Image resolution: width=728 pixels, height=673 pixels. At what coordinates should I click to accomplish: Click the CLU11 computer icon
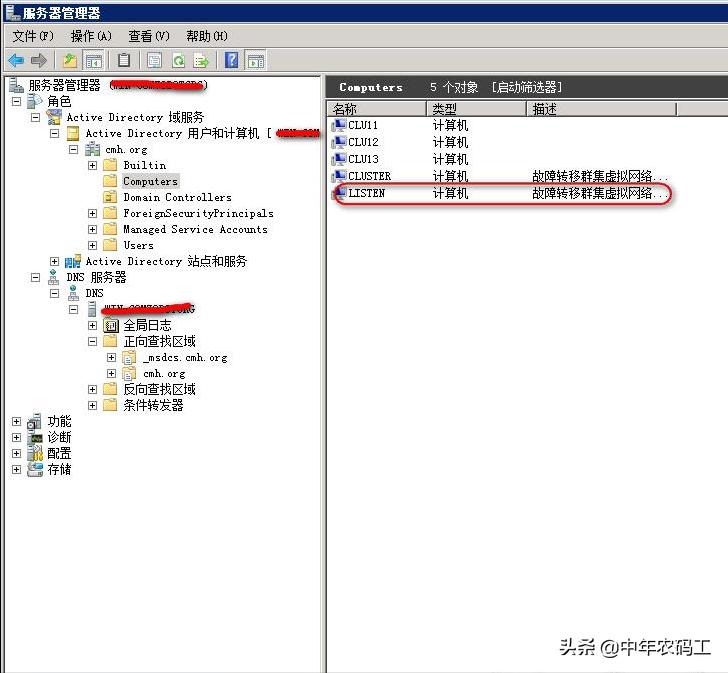pos(339,125)
